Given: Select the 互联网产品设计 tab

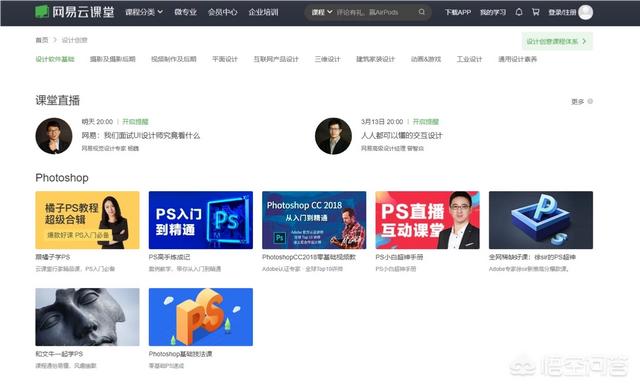Looking at the screenshot, I should tap(276, 59).
